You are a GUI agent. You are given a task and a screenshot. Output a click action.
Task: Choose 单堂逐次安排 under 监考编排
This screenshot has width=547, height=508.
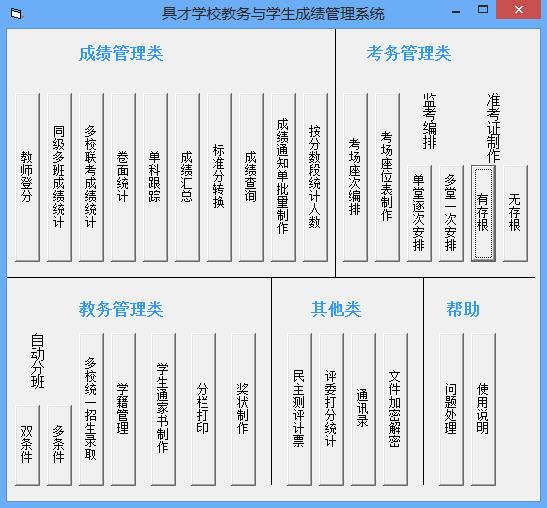click(x=419, y=214)
